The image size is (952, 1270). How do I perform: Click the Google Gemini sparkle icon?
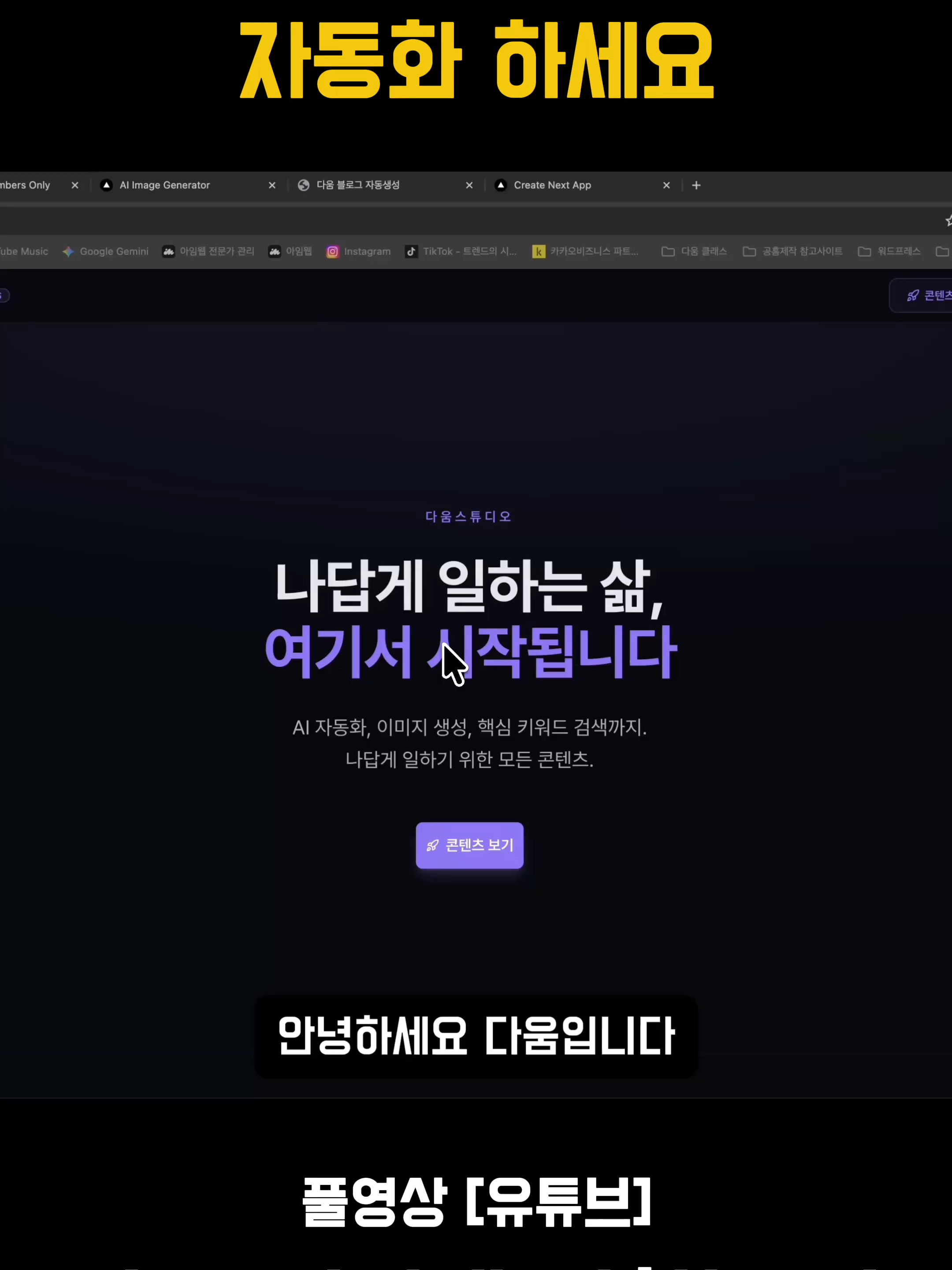pyautogui.click(x=68, y=251)
